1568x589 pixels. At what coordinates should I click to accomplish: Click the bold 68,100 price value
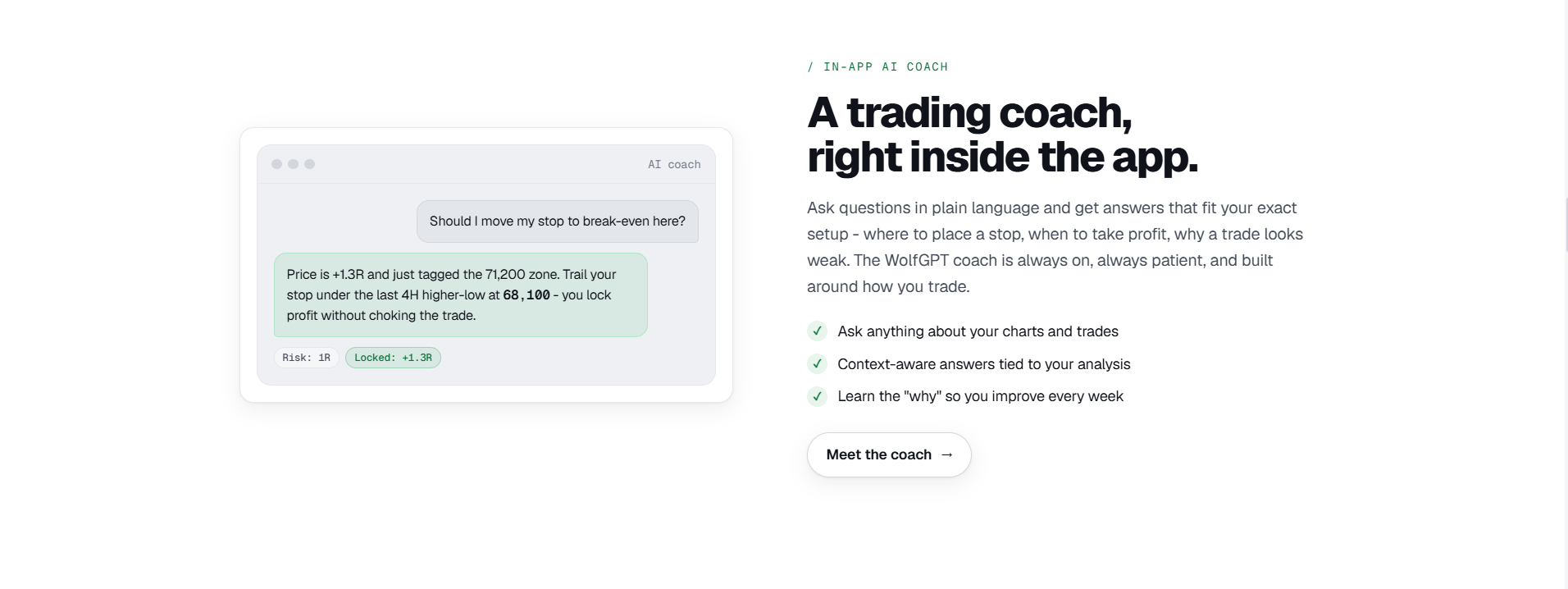[526, 295]
